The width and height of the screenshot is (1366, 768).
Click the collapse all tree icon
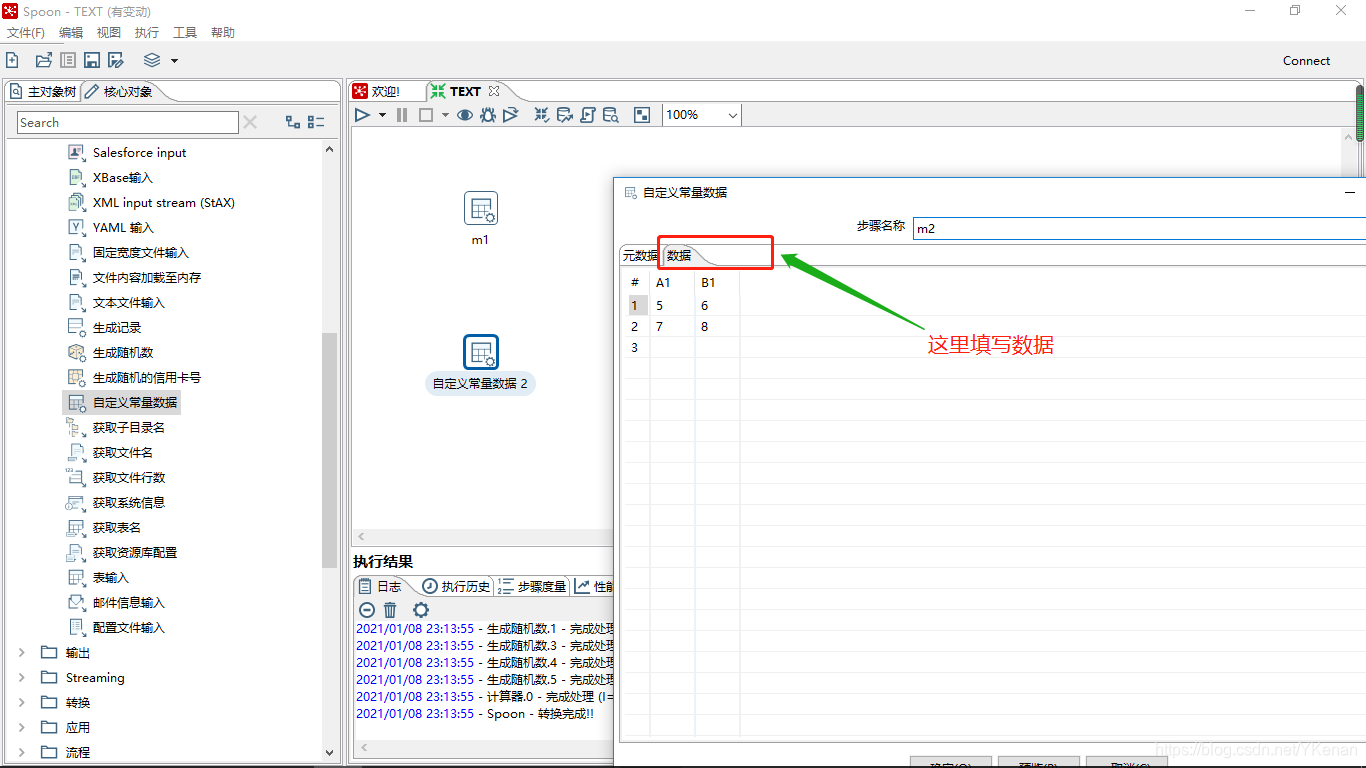[x=316, y=122]
